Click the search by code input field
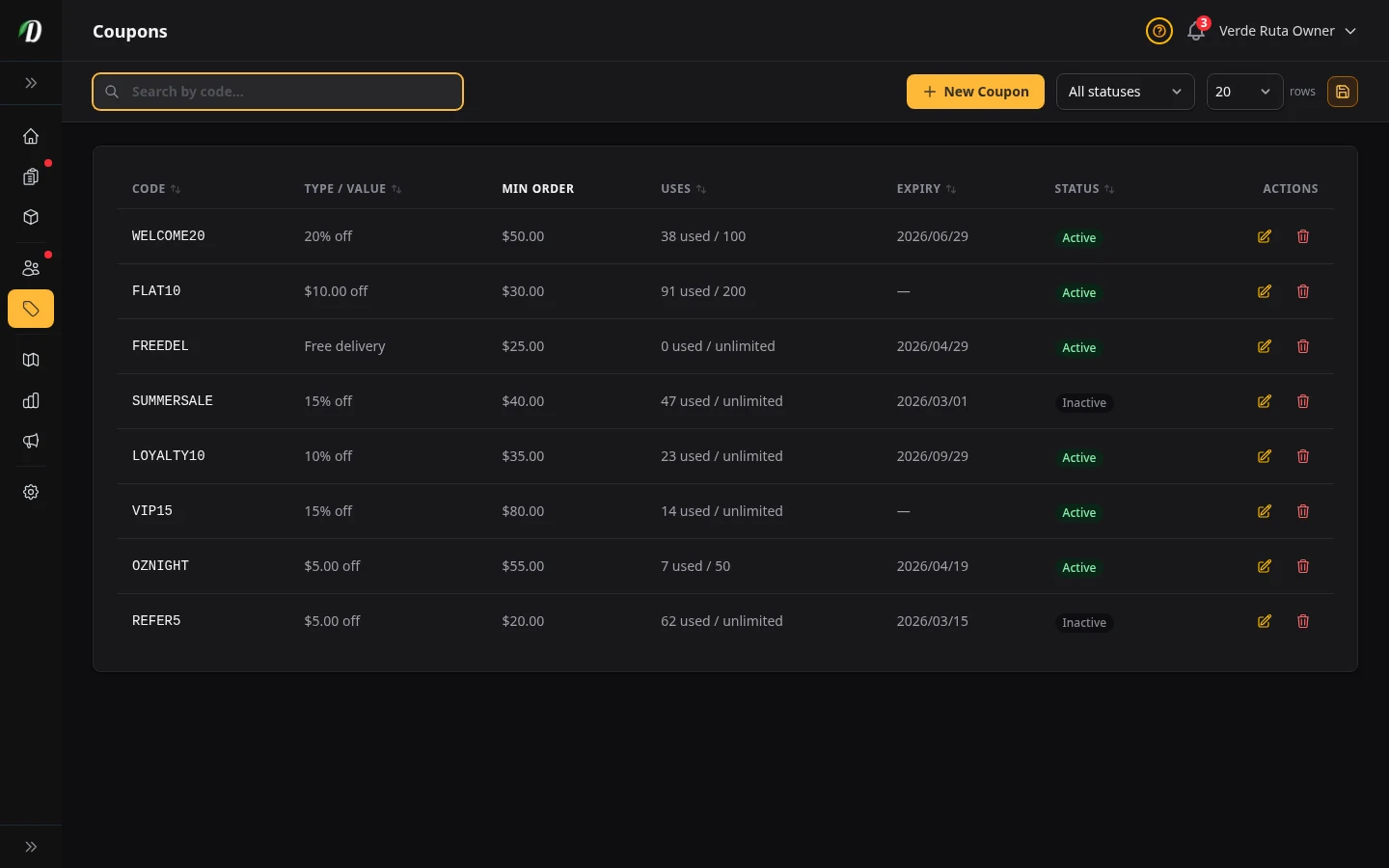The image size is (1389, 868). [278, 92]
